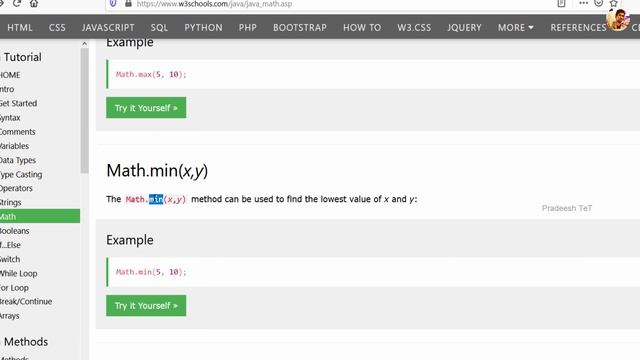
Task: Open the Intro sidebar link
Action: click(x=7, y=89)
